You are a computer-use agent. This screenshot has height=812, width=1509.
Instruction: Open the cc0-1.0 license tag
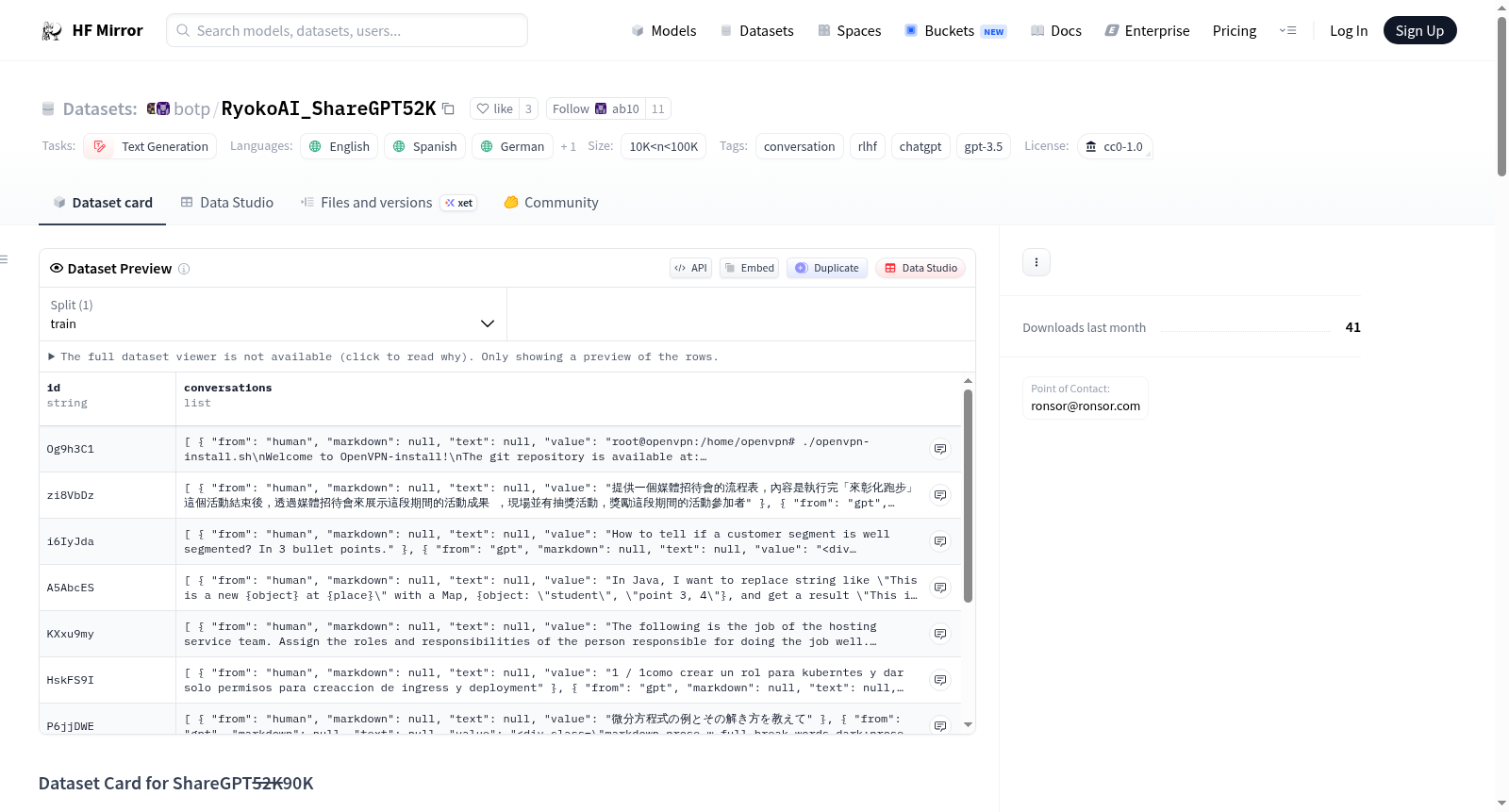(x=1115, y=147)
